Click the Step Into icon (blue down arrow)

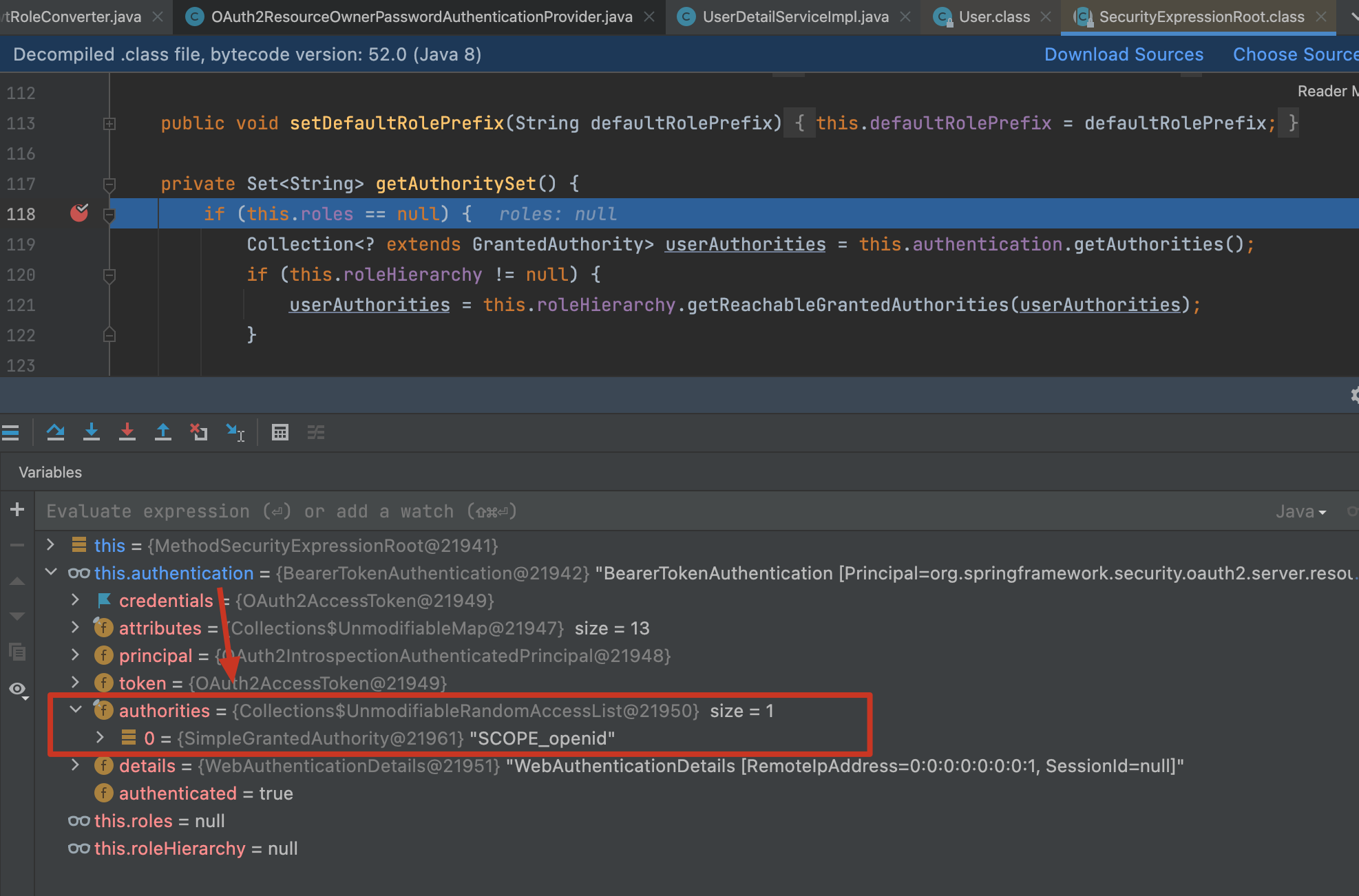[92, 432]
